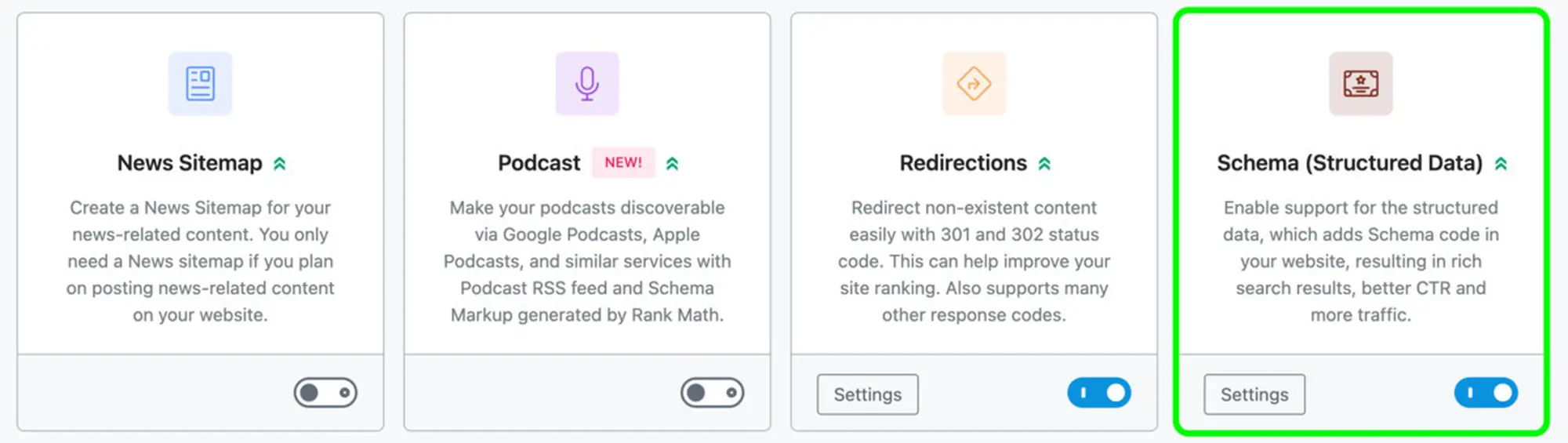Click the Schema certificate icon

[x=1361, y=83]
